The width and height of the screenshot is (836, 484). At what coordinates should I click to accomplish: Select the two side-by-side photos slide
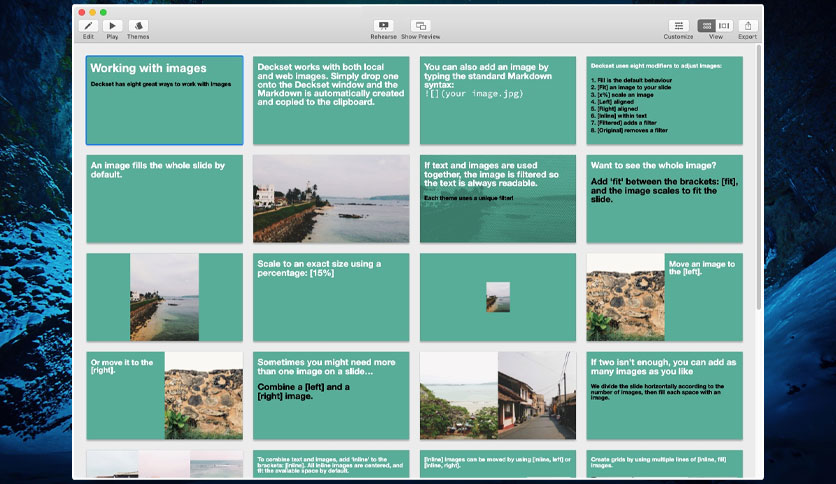[x=498, y=396]
